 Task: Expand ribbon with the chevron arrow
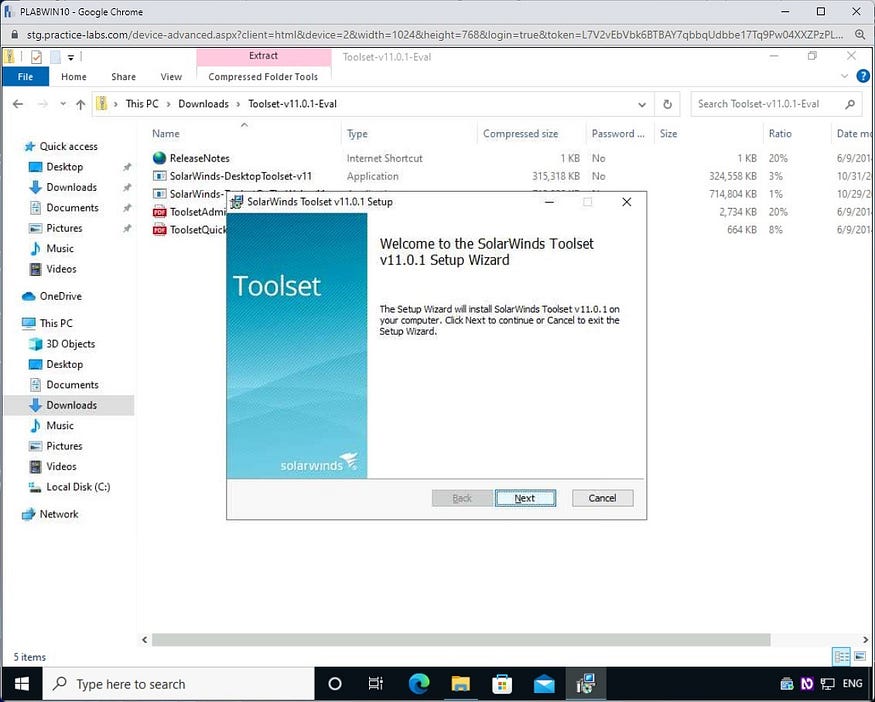(x=844, y=76)
